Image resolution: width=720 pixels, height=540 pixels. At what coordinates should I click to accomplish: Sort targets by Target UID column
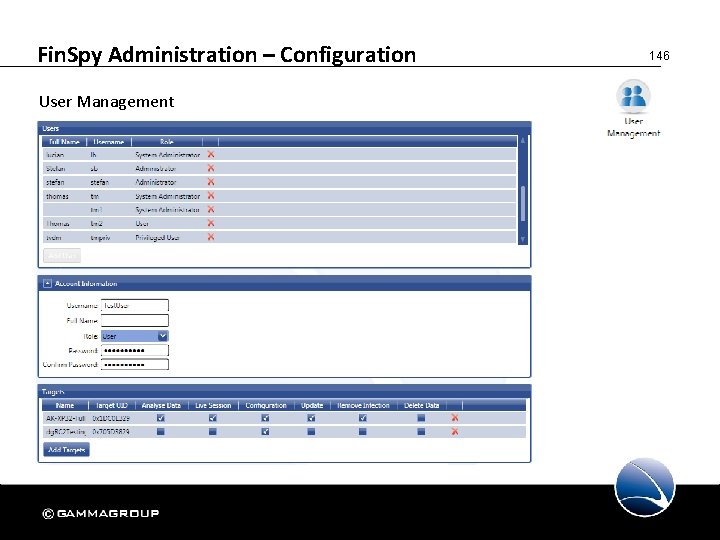pos(112,405)
